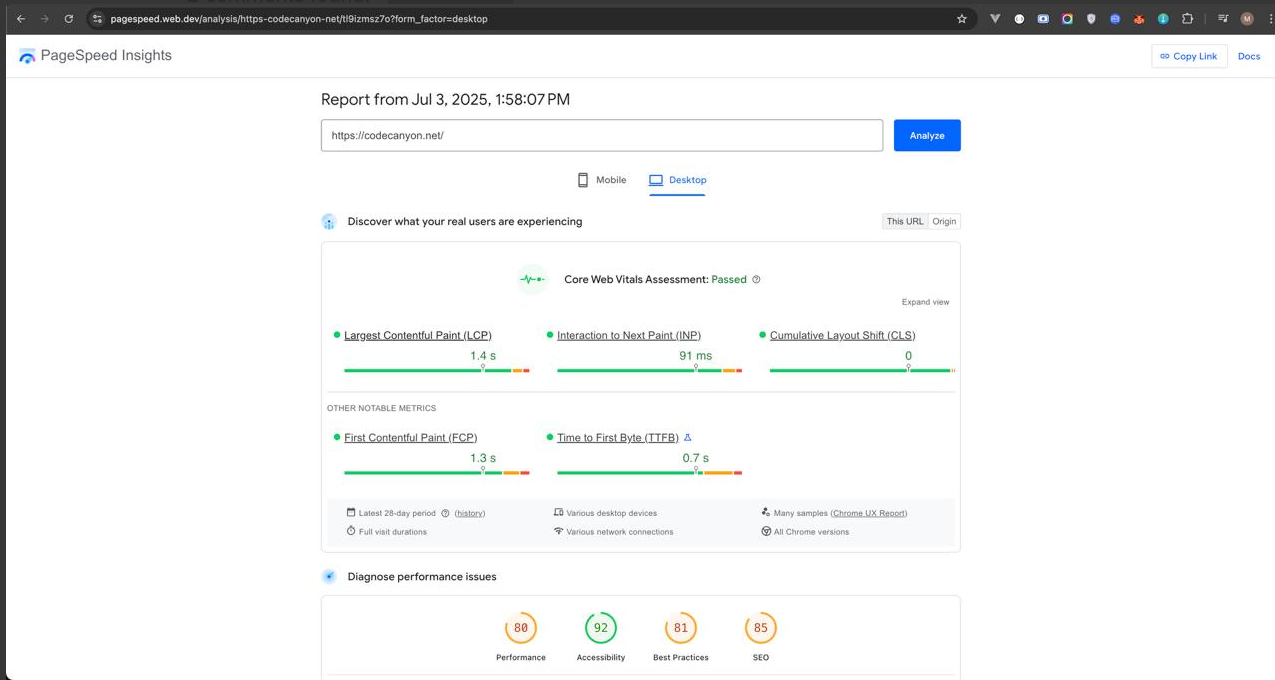Switch to the Mobile tab
1275x680 pixels.
coord(602,180)
